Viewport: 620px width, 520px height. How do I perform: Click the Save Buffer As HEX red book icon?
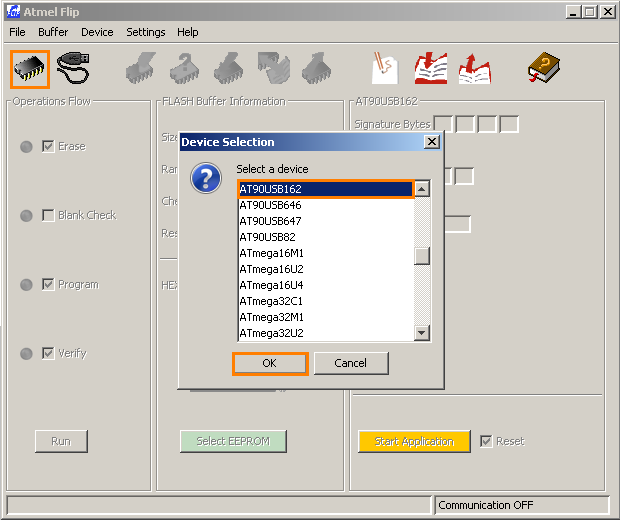(x=475, y=69)
